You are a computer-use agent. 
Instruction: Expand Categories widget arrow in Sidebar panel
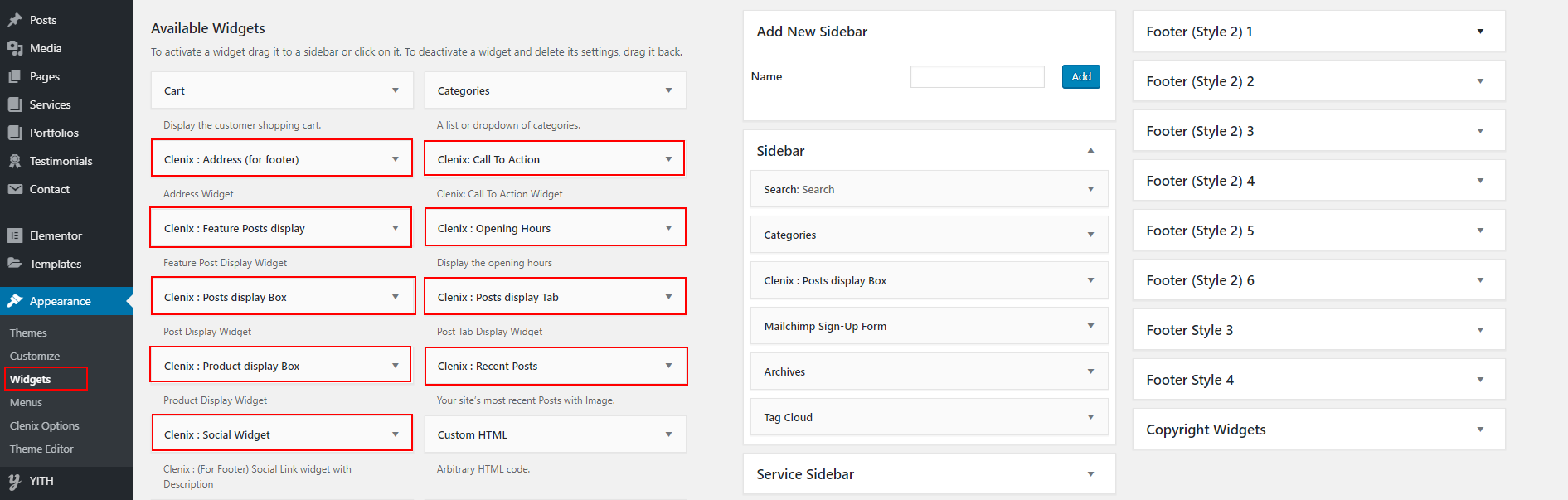tap(1090, 235)
